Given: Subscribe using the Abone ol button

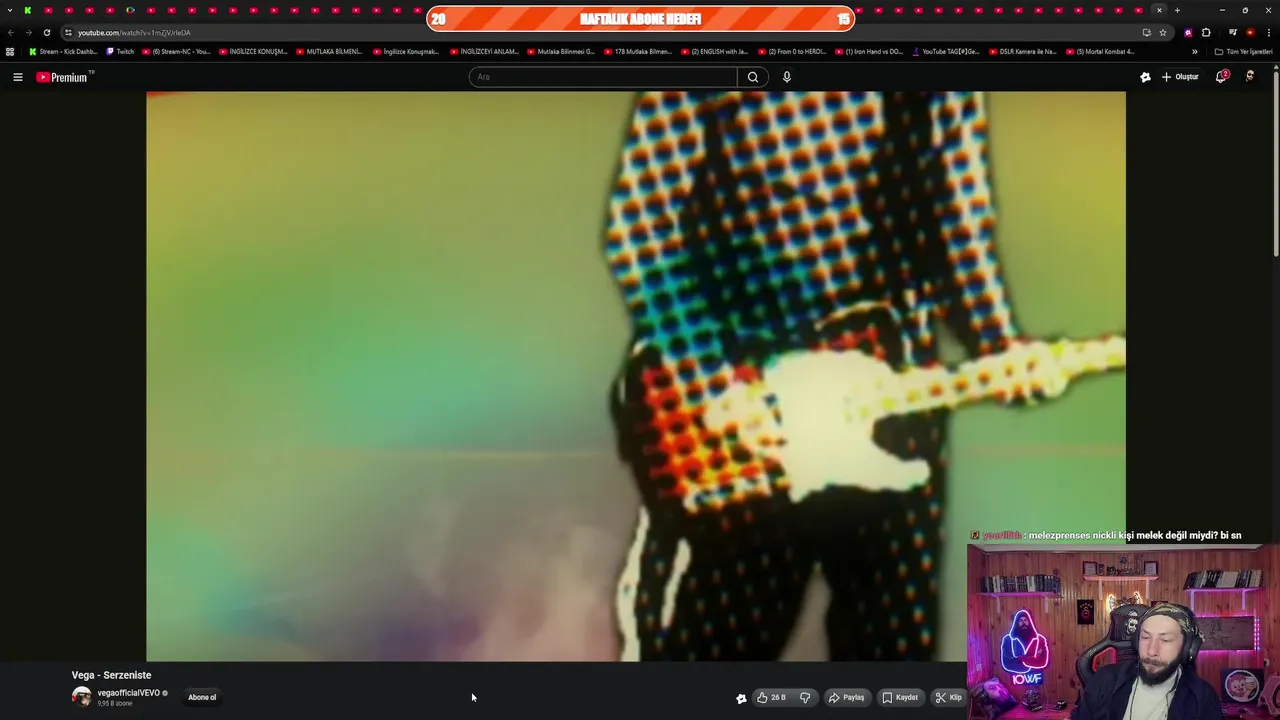Looking at the screenshot, I should click(202, 697).
